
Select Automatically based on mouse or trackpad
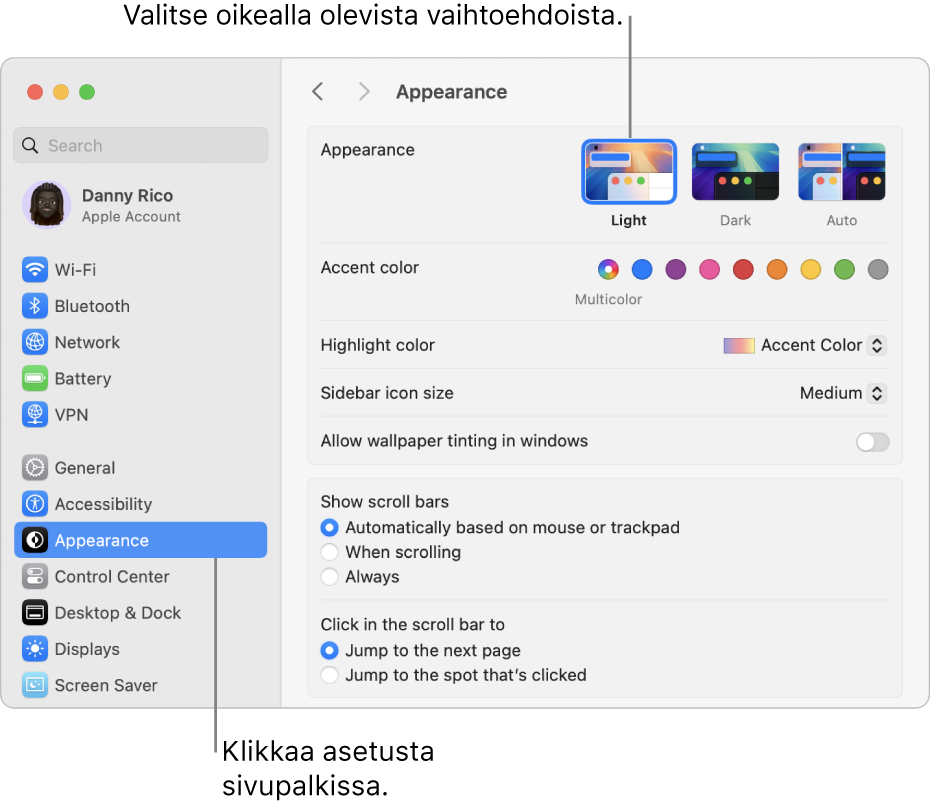(x=330, y=527)
